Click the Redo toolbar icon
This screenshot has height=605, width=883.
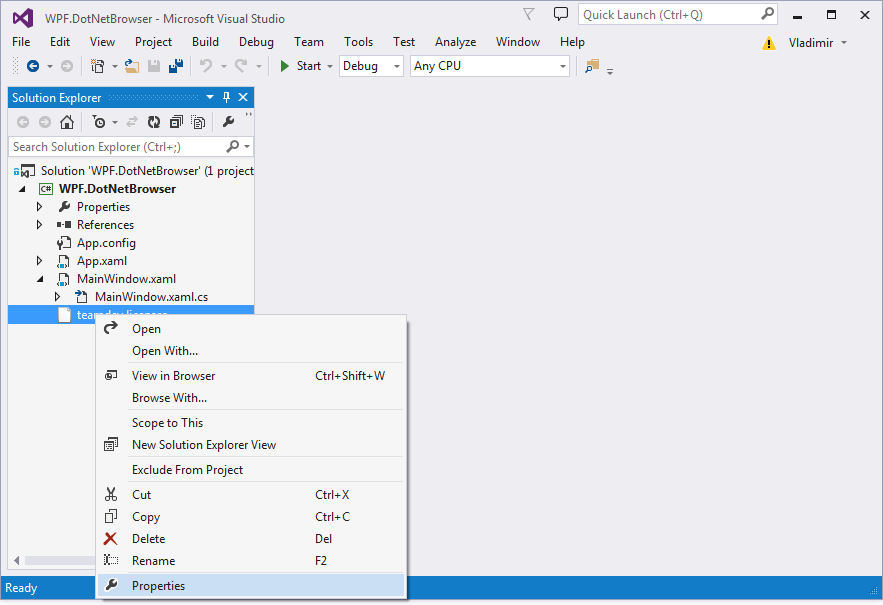point(241,66)
